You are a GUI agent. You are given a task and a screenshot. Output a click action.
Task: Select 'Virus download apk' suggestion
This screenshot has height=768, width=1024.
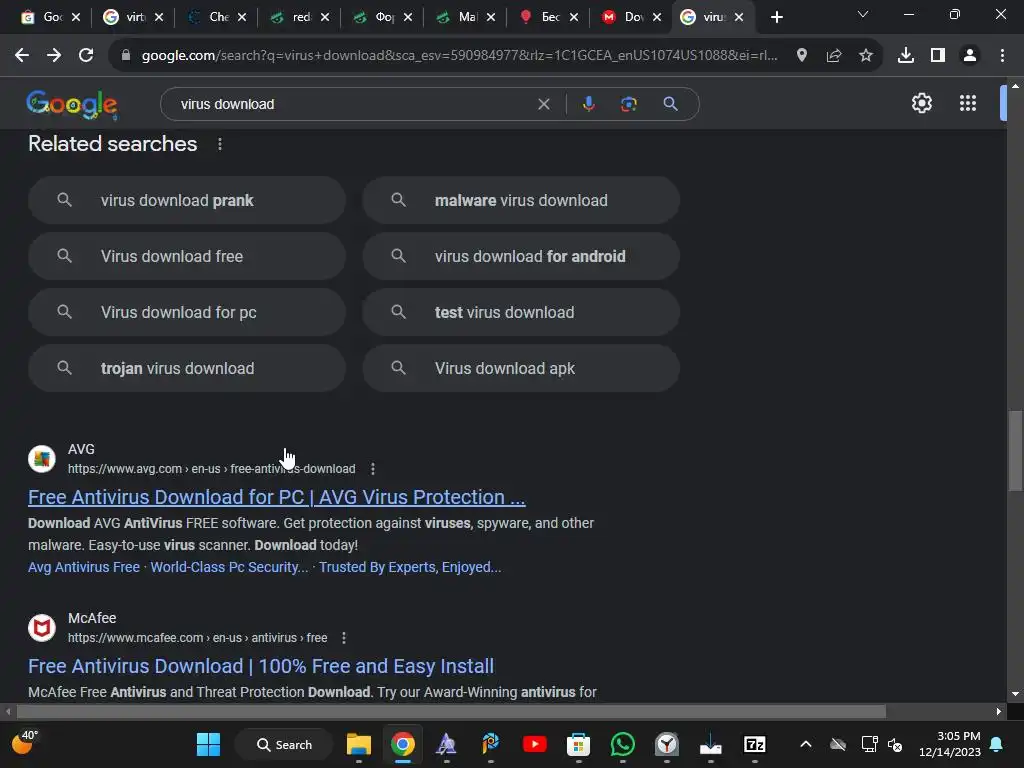click(x=521, y=368)
